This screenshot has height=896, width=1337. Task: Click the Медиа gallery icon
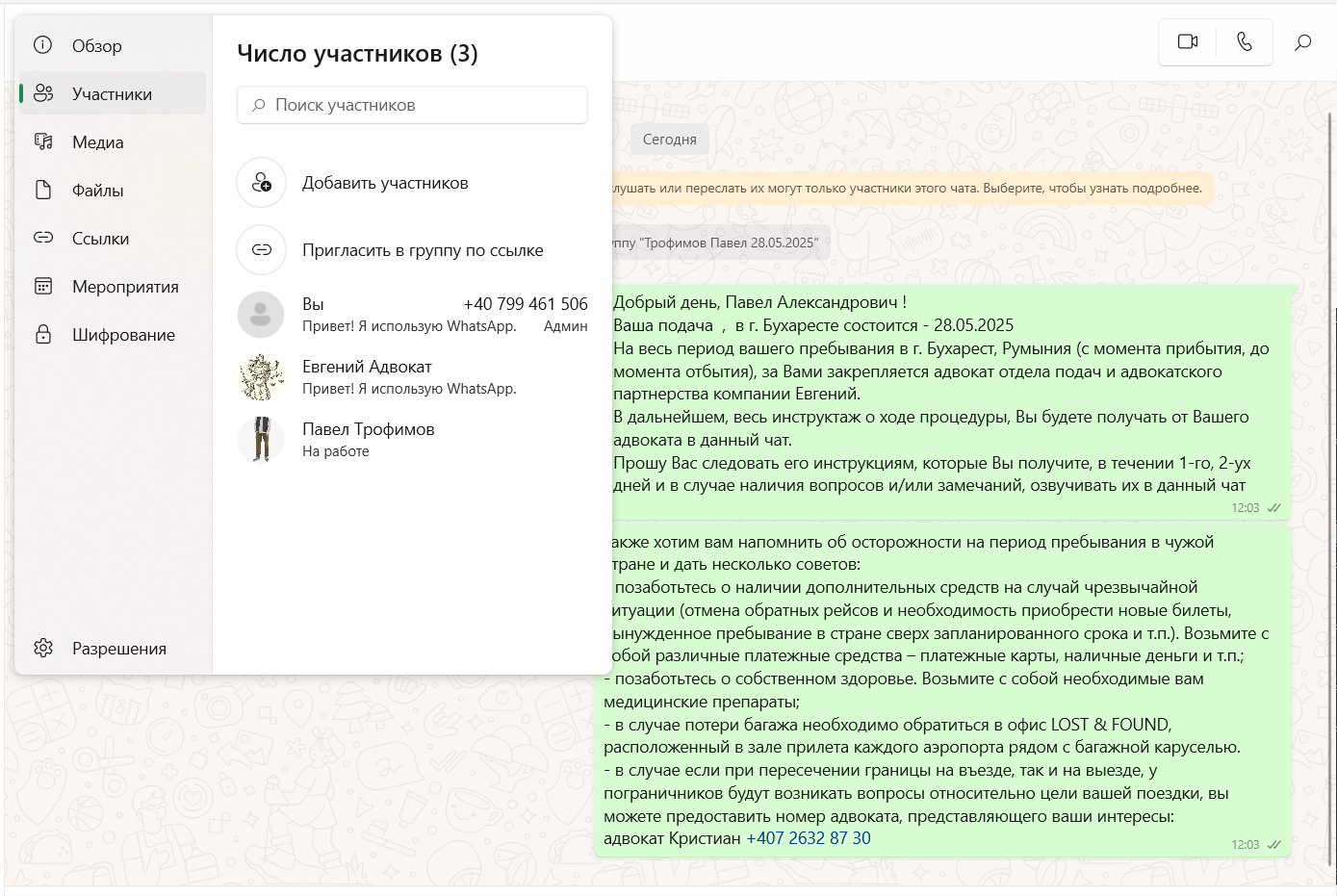[x=43, y=141]
